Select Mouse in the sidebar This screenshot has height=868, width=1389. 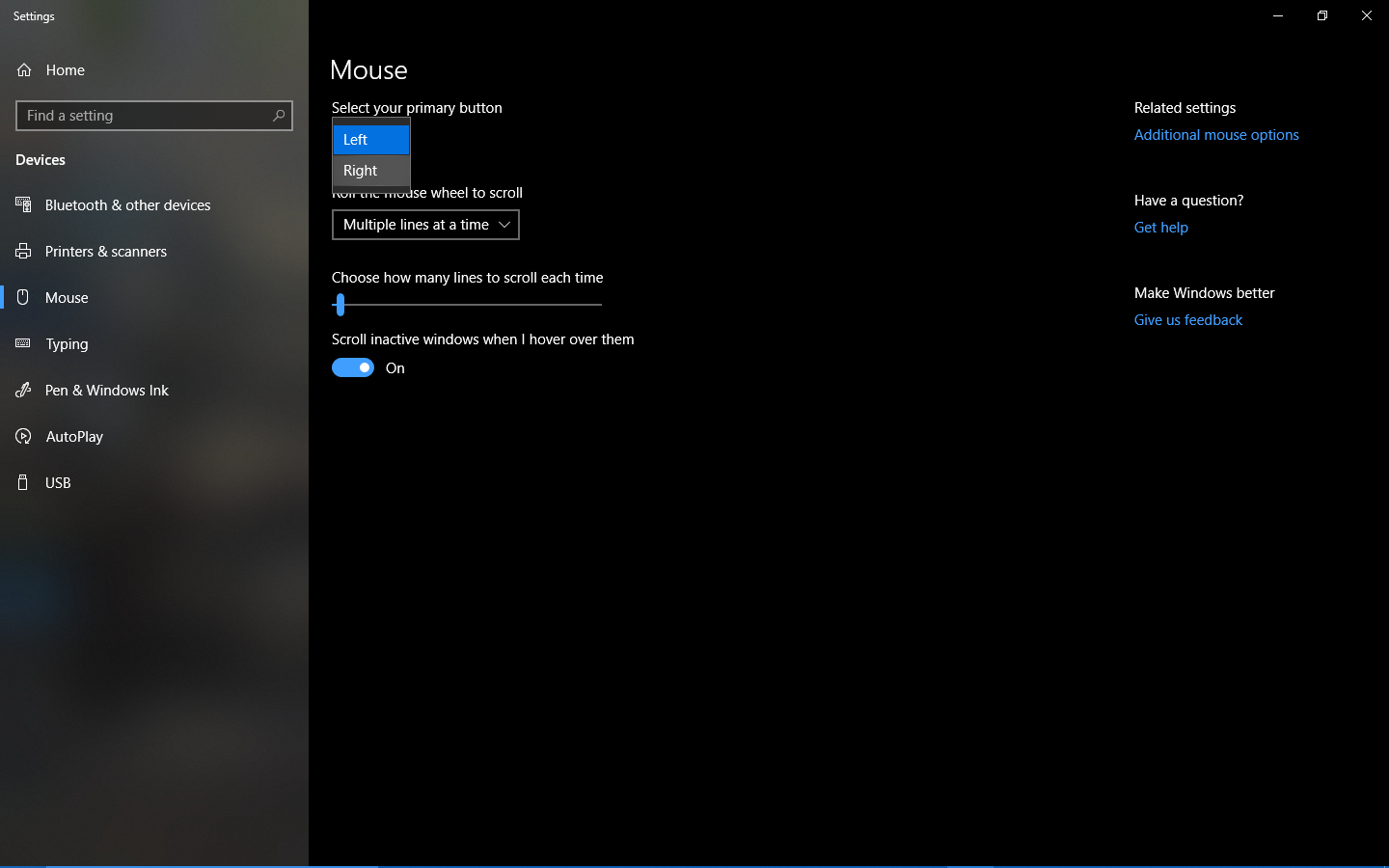coord(154,297)
